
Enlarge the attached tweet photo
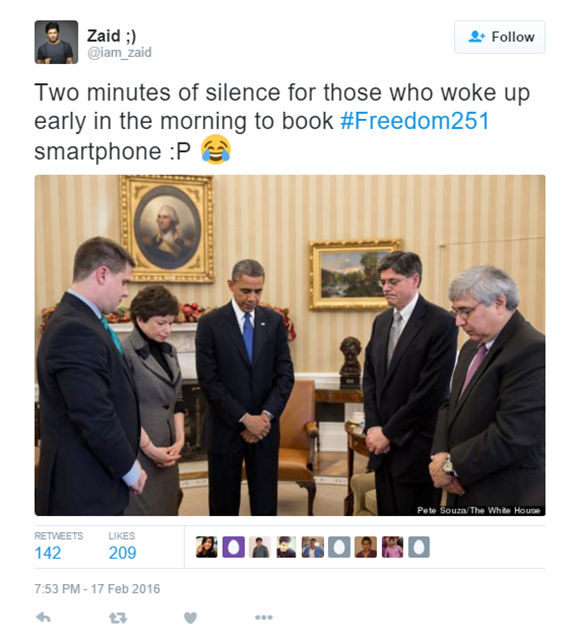point(290,345)
